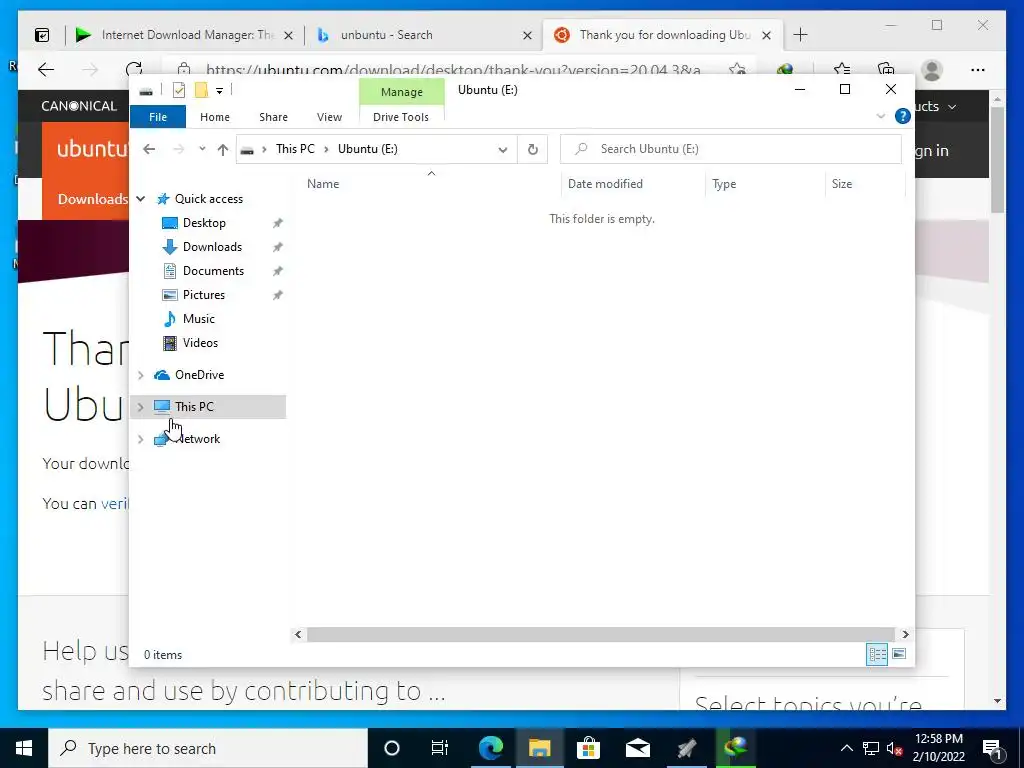Image resolution: width=1024 pixels, height=768 pixels.
Task: Open Mail app from taskbar
Action: pyautogui.click(x=637, y=748)
